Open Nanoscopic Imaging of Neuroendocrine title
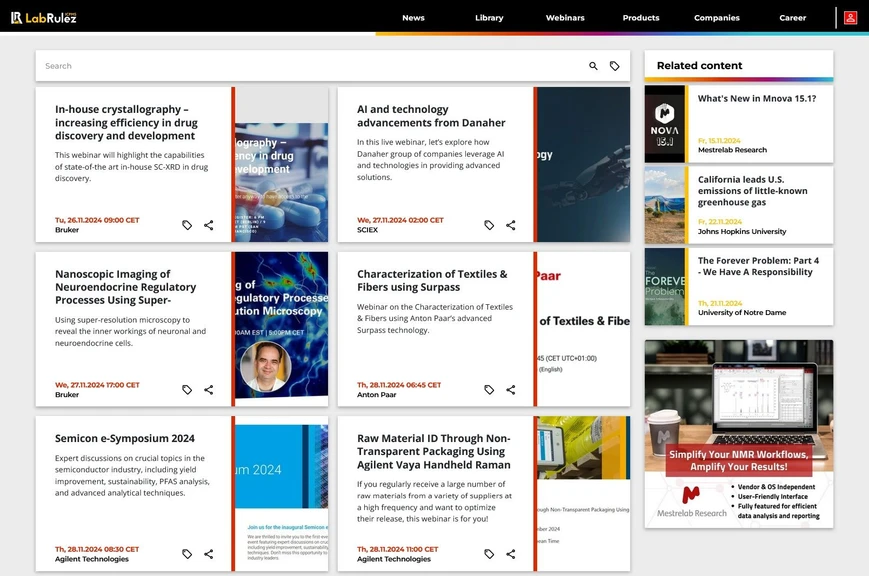Image resolution: width=869 pixels, height=576 pixels. pos(125,287)
